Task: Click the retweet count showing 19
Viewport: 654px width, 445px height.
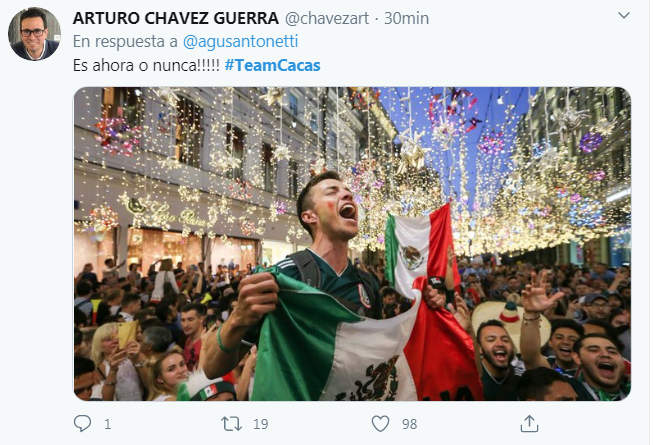Action: pyautogui.click(x=261, y=424)
